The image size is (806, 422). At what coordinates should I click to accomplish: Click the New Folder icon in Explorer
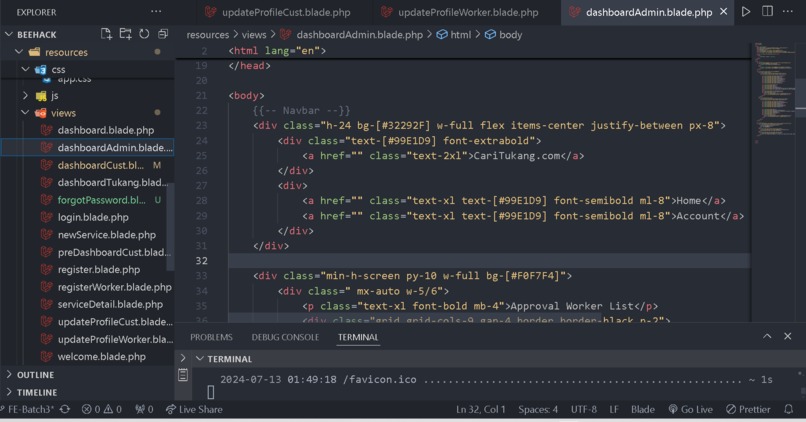pyautogui.click(x=125, y=34)
